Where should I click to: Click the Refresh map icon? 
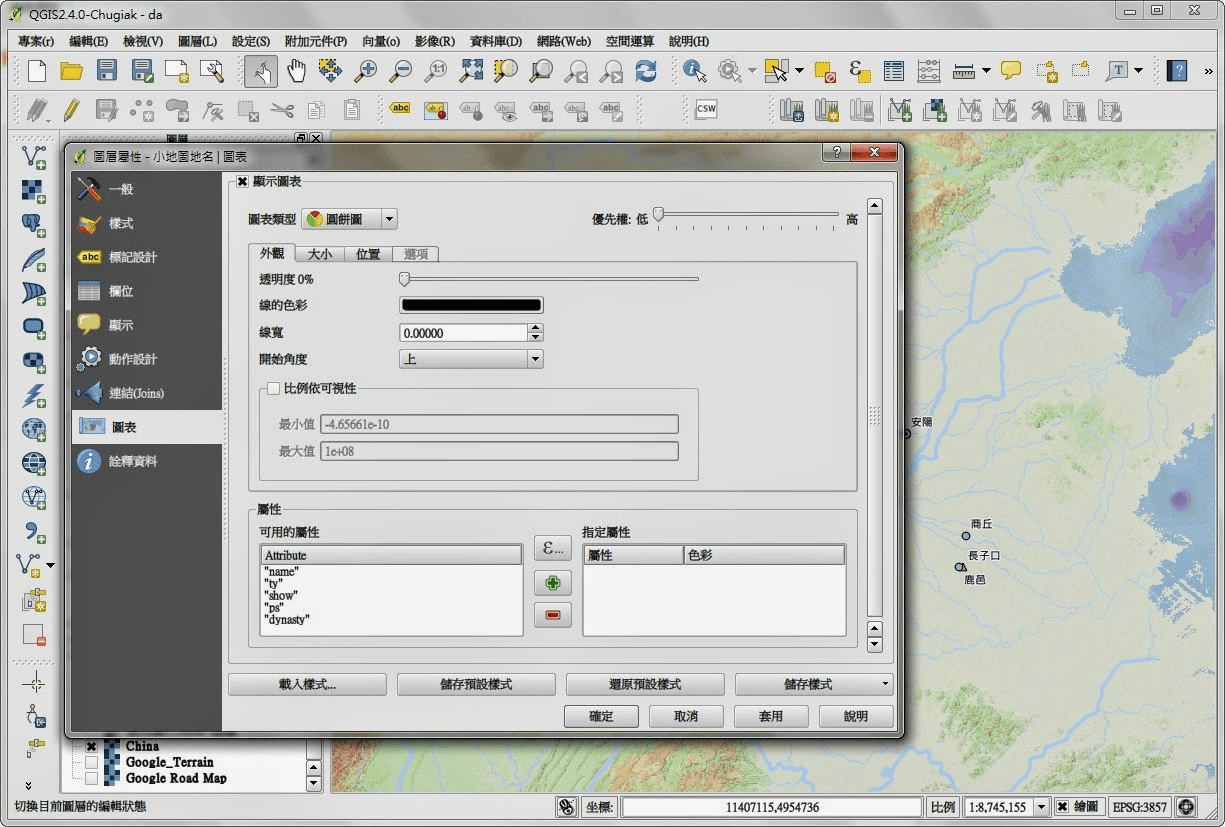[646, 71]
